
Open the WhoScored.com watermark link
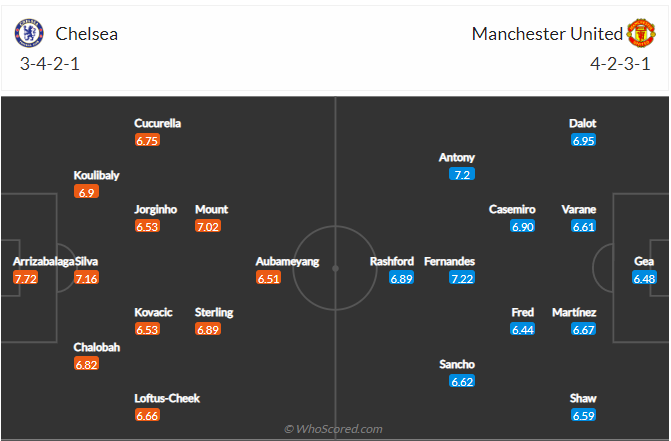click(333, 429)
